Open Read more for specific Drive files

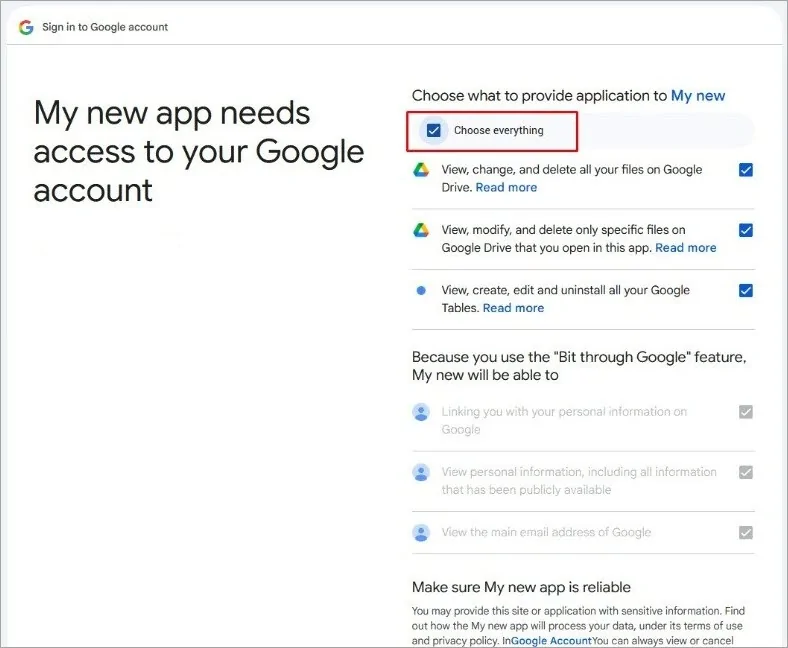click(x=685, y=248)
